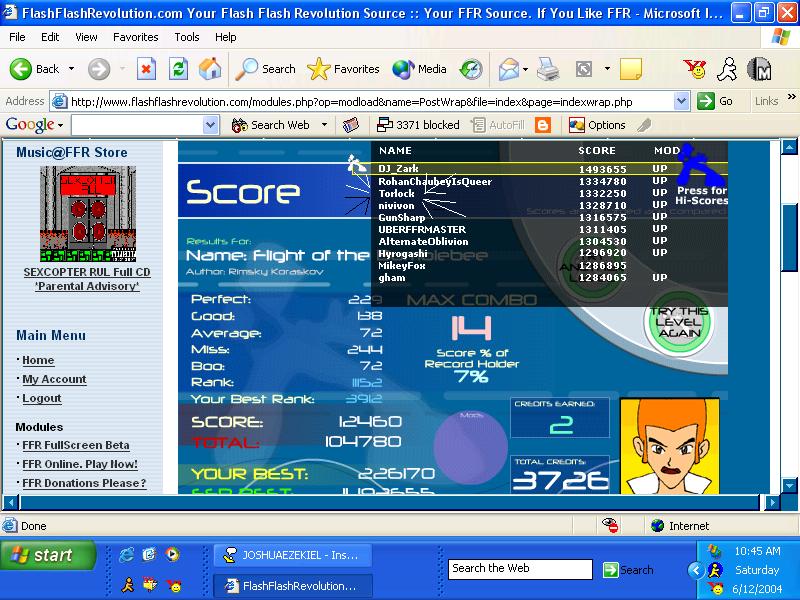Open Yahoo Messenger icon in toolbar
800x600 pixels.
[x=695, y=69]
